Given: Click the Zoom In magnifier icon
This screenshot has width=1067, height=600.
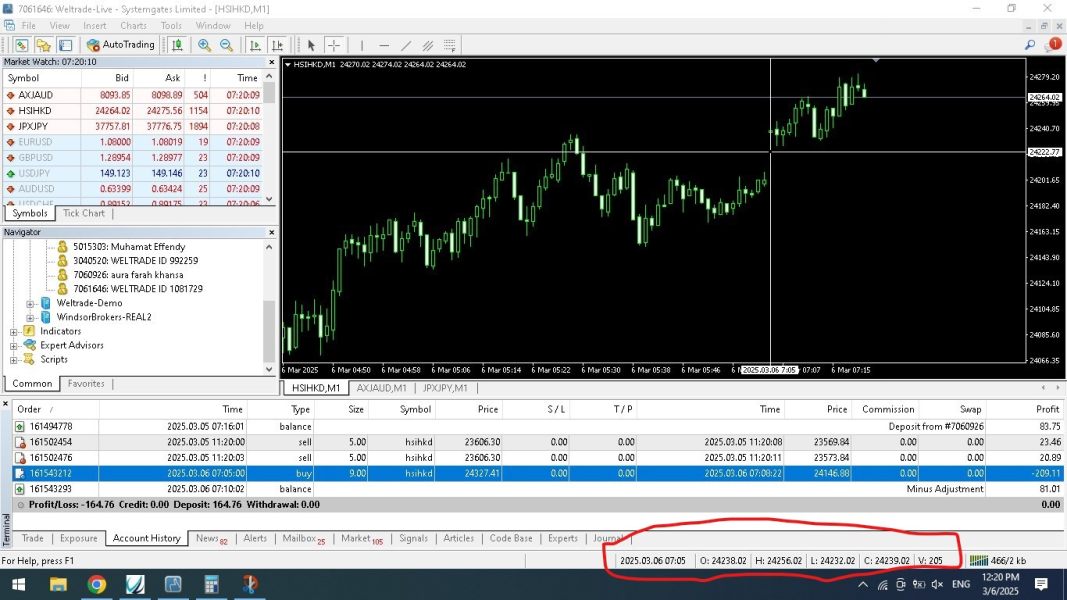Looking at the screenshot, I should point(205,45).
